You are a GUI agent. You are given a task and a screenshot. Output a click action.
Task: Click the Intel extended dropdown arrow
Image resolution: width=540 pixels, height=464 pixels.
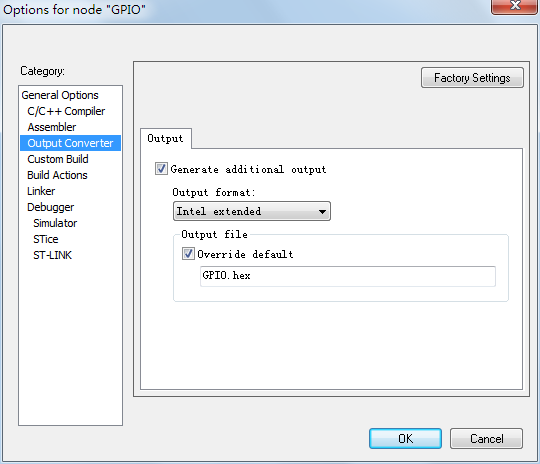tap(322, 212)
